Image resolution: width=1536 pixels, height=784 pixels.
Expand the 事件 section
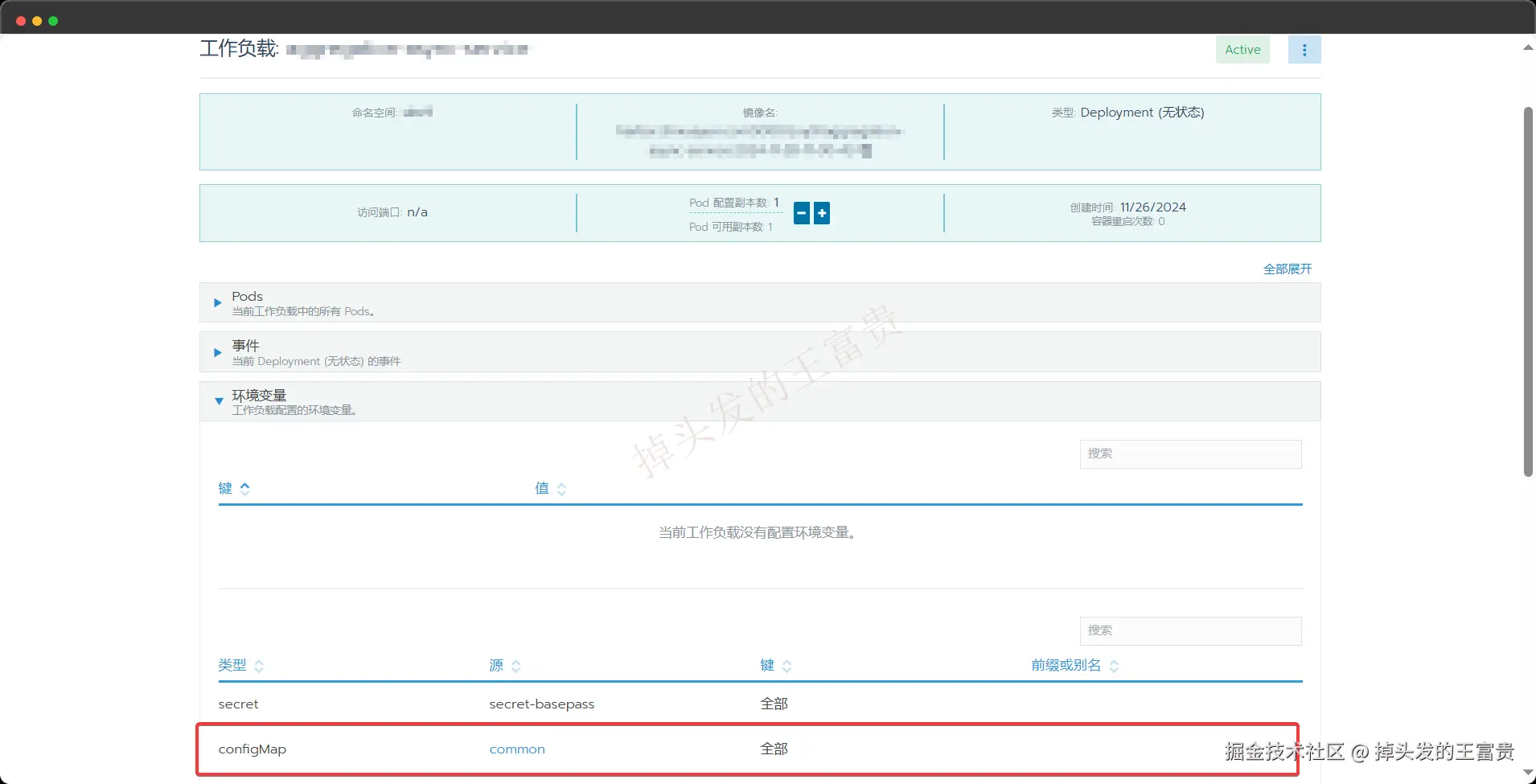tap(218, 353)
